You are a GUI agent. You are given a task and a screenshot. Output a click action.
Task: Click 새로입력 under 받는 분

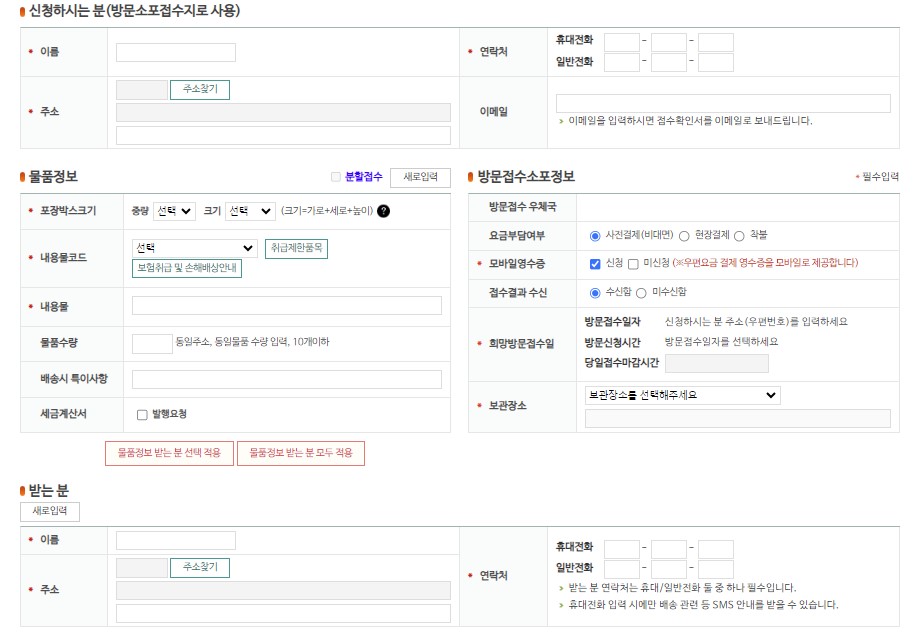pos(49,511)
